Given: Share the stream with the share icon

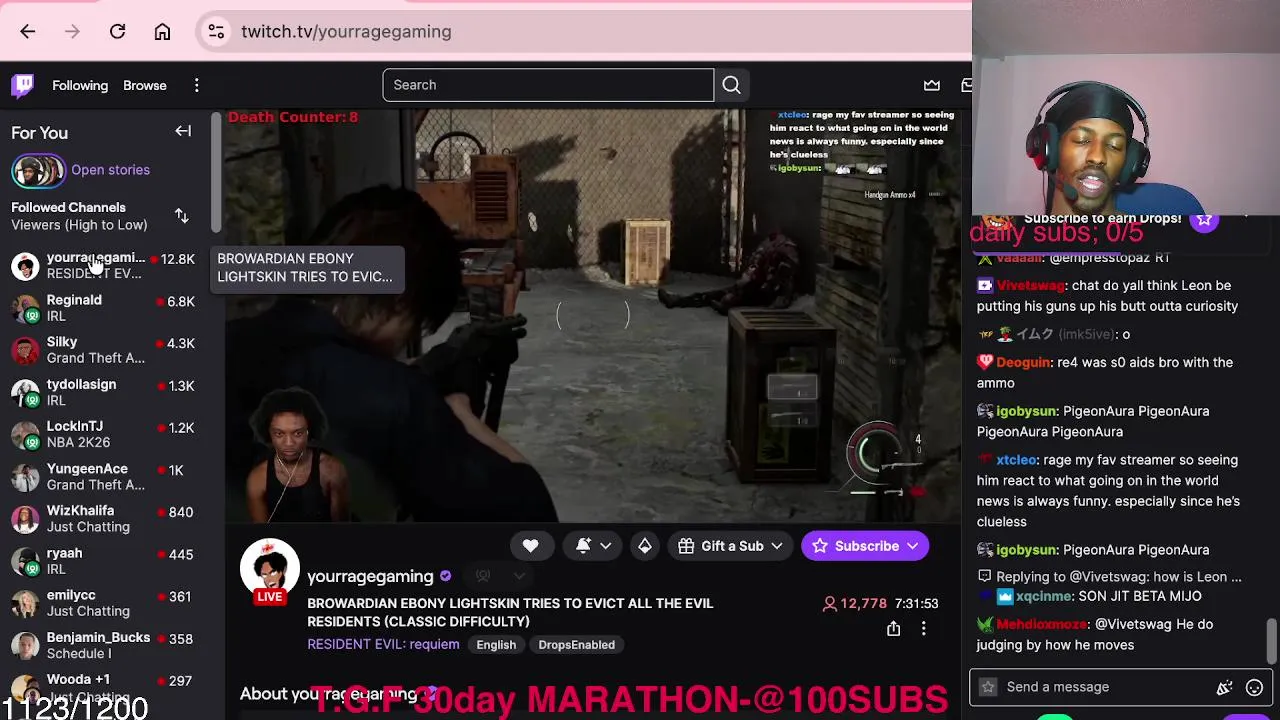Looking at the screenshot, I should tap(893, 629).
